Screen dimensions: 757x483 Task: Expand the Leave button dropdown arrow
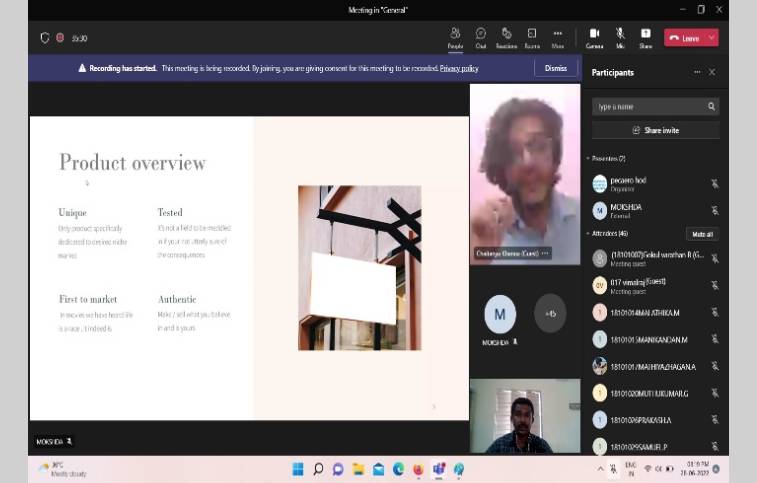click(712, 38)
